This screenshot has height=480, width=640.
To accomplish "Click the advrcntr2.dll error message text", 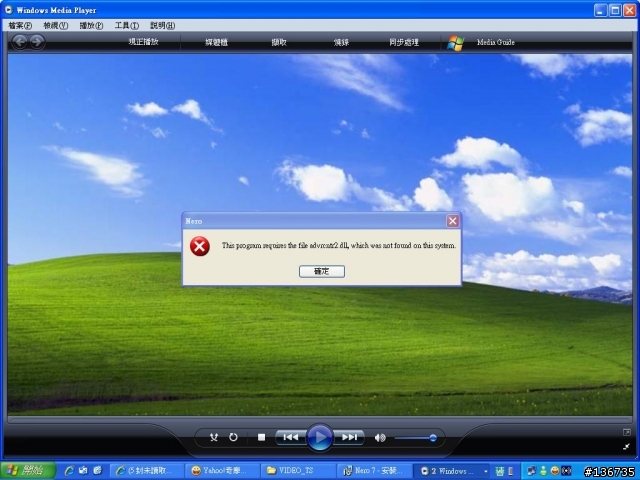I will pos(339,245).
